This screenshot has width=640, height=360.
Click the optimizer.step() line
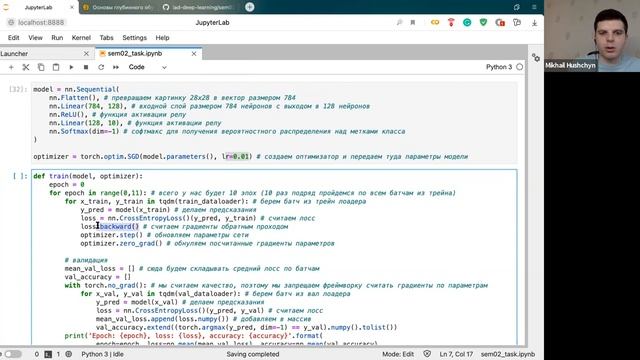click(x=164, y=235)
